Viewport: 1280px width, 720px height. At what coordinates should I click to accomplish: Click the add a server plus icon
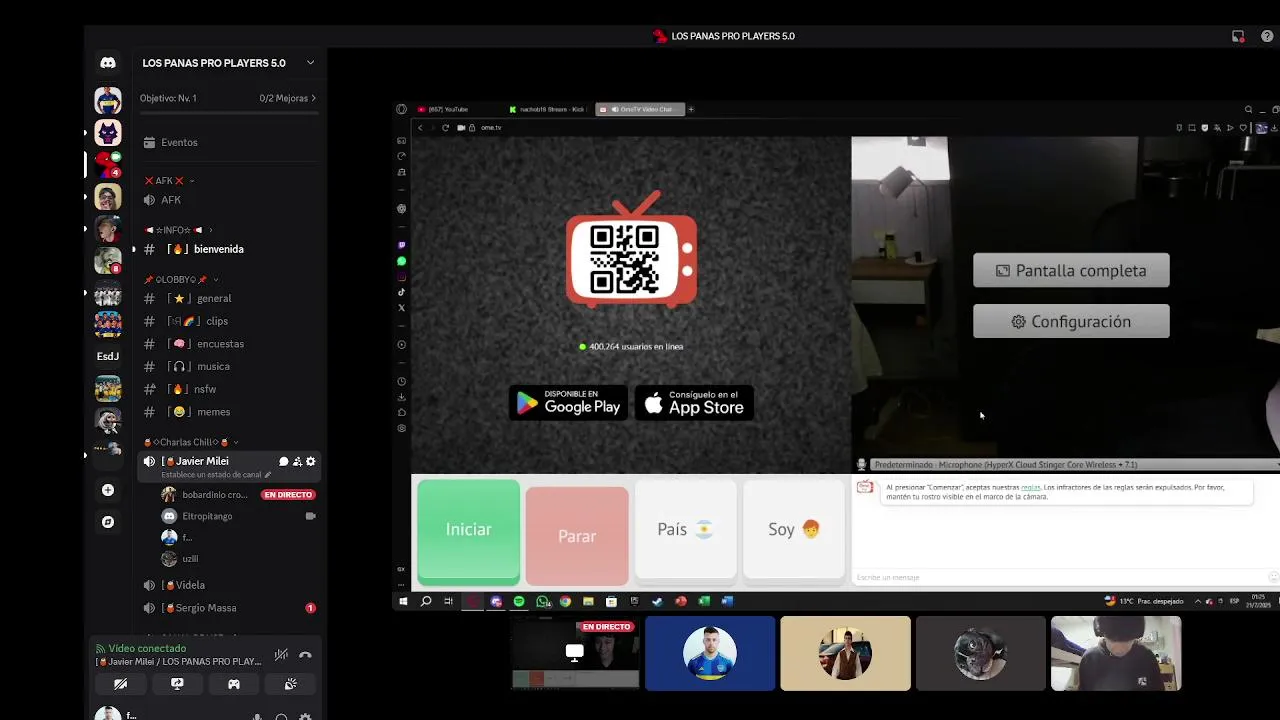[x=108, y=490]
